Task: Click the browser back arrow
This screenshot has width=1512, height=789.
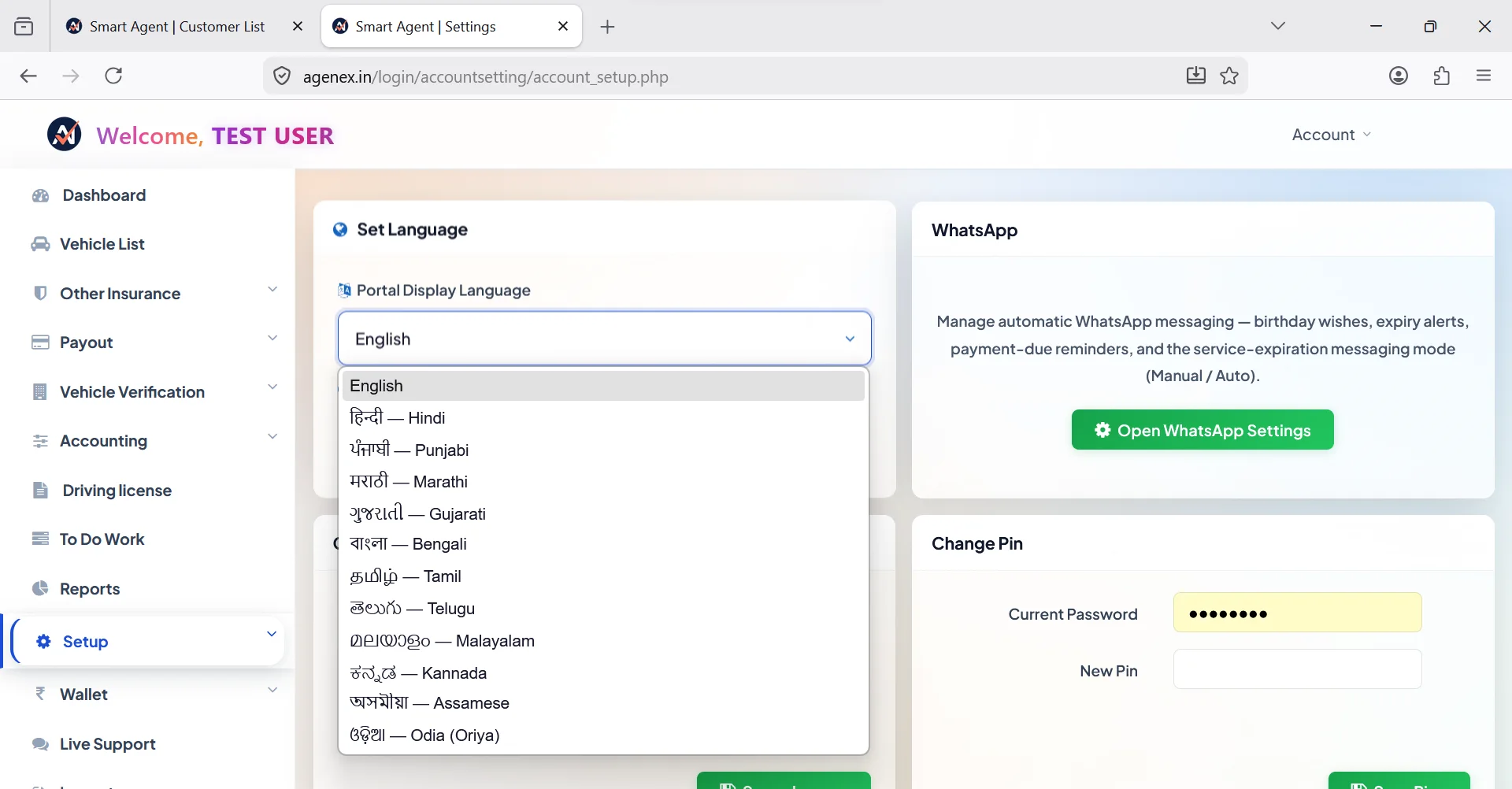Action: pyautogui.click(x=28, y=76)
